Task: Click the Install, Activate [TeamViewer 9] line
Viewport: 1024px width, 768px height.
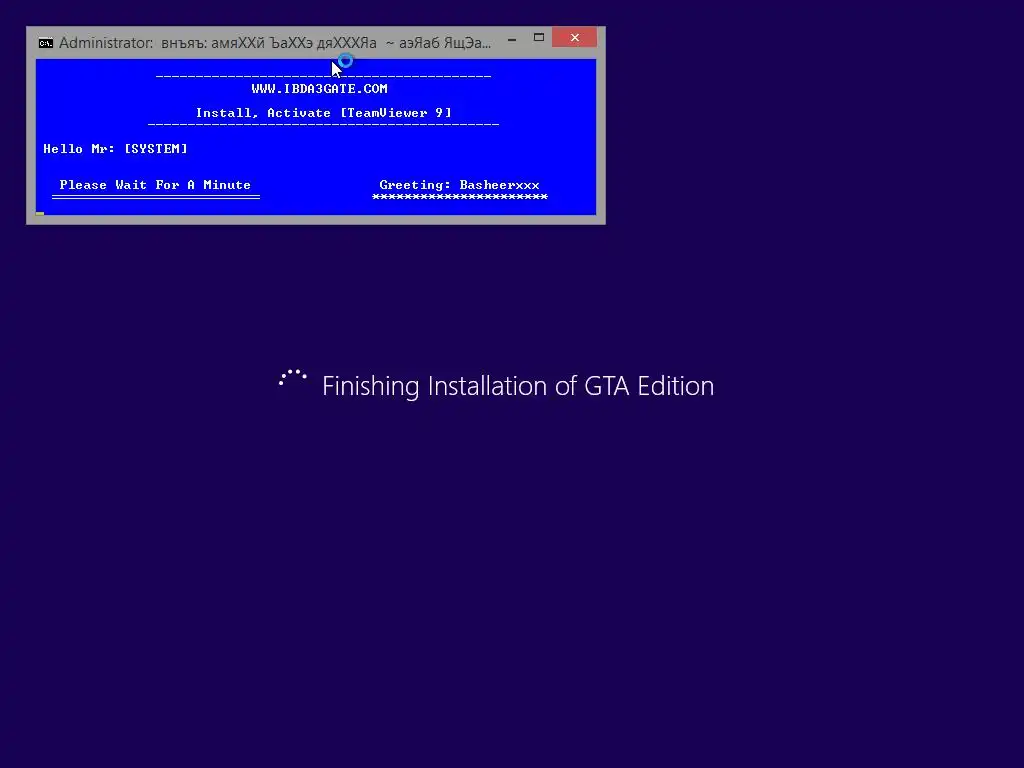Action: pyautogui.click(x=324, y=113)
